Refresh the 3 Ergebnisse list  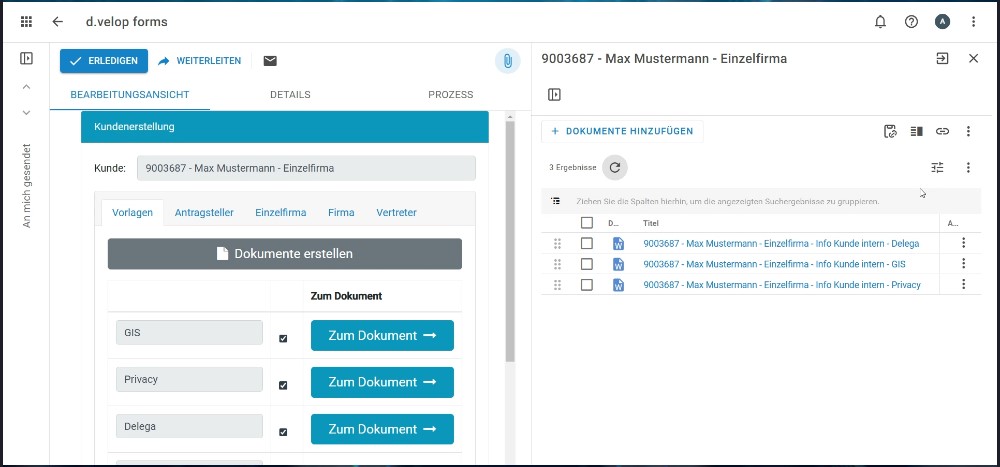click(x=615, y=168)
